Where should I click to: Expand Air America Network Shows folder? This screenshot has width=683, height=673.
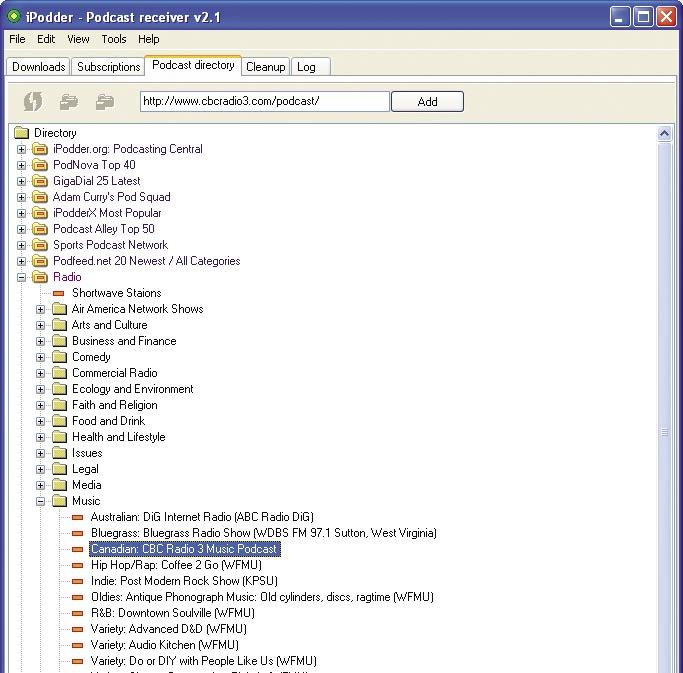click(x=41, y=310)
